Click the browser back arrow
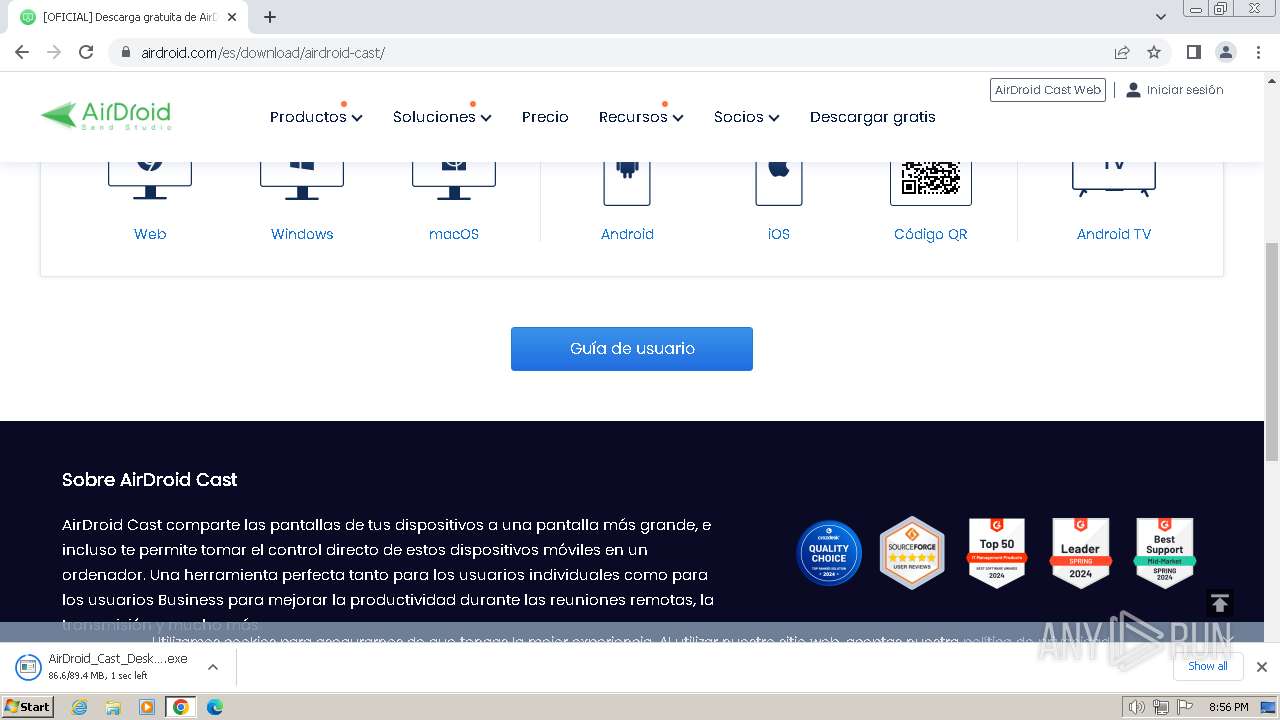This screenshot has height=720, width=1280. pos(22,52)
